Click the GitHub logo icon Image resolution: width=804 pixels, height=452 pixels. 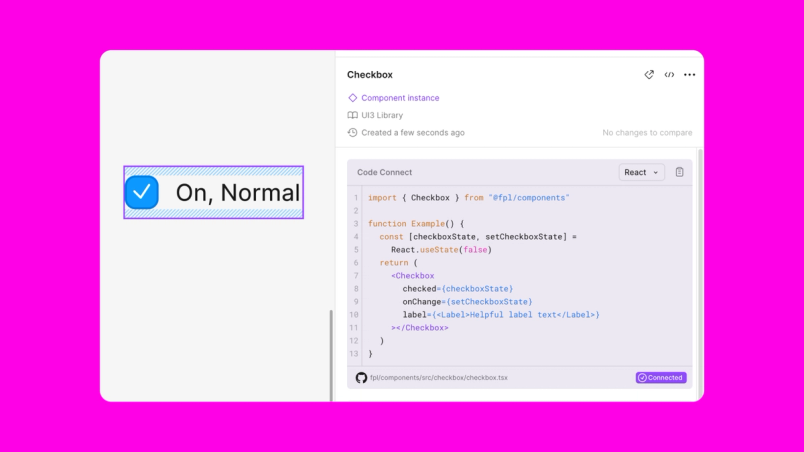click(x=361, y=378)
